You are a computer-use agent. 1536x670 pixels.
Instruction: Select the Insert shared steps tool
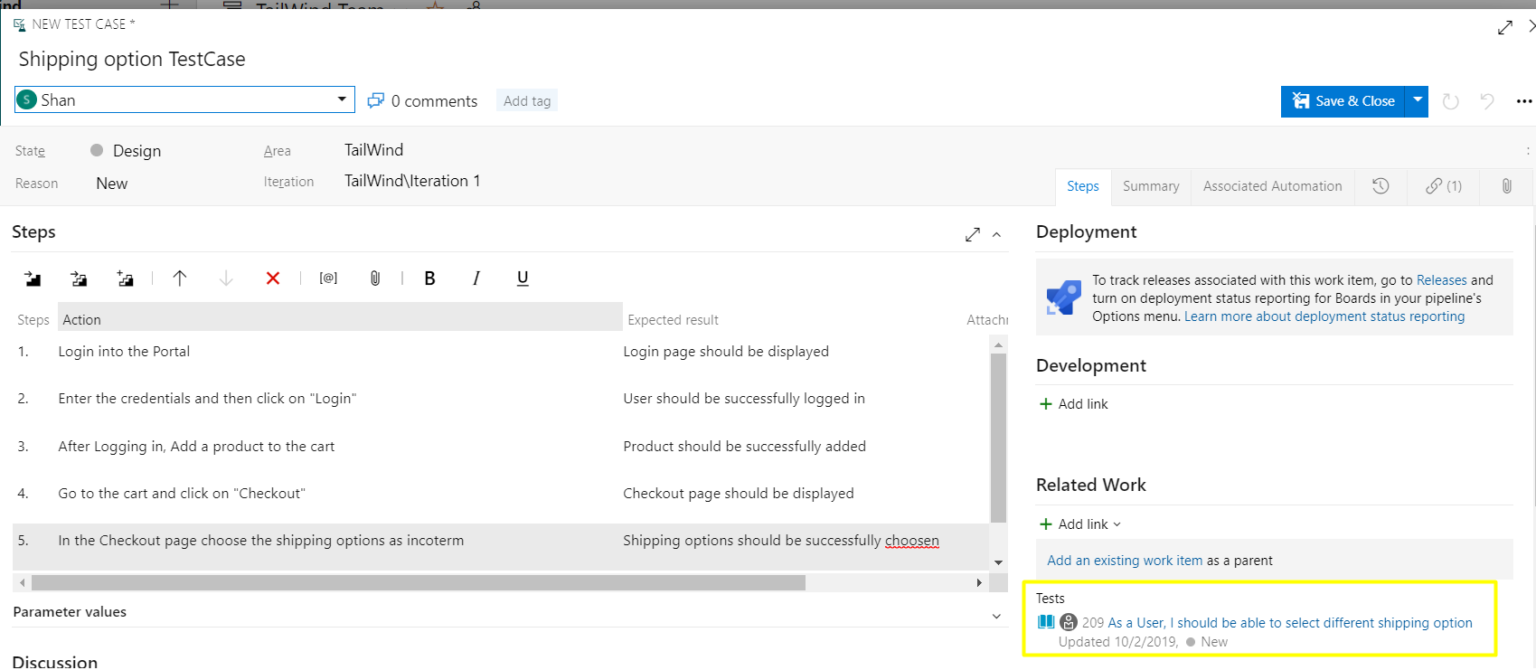(x=79, y=278)
